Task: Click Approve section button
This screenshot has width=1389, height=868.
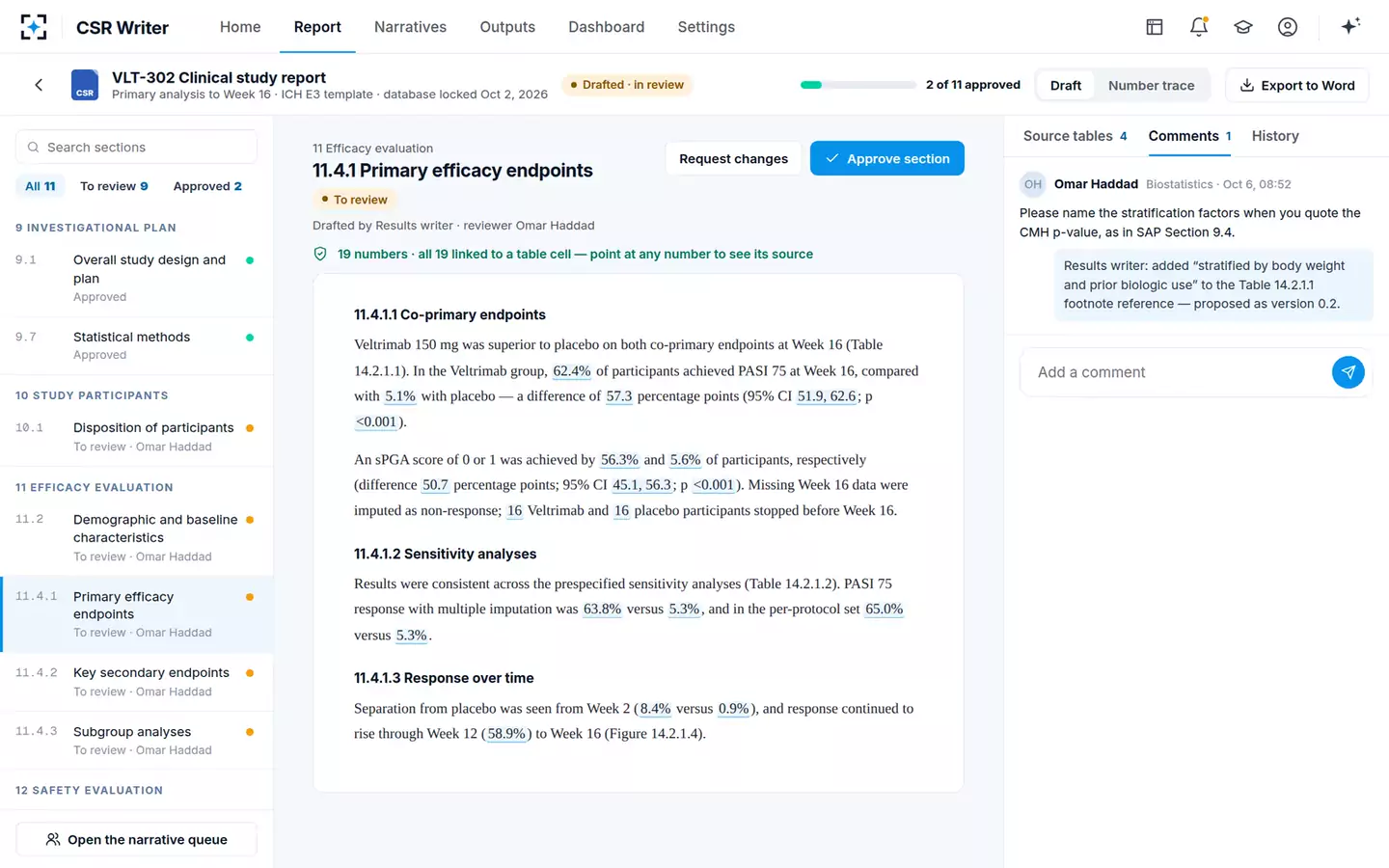Action: [886, 158]
